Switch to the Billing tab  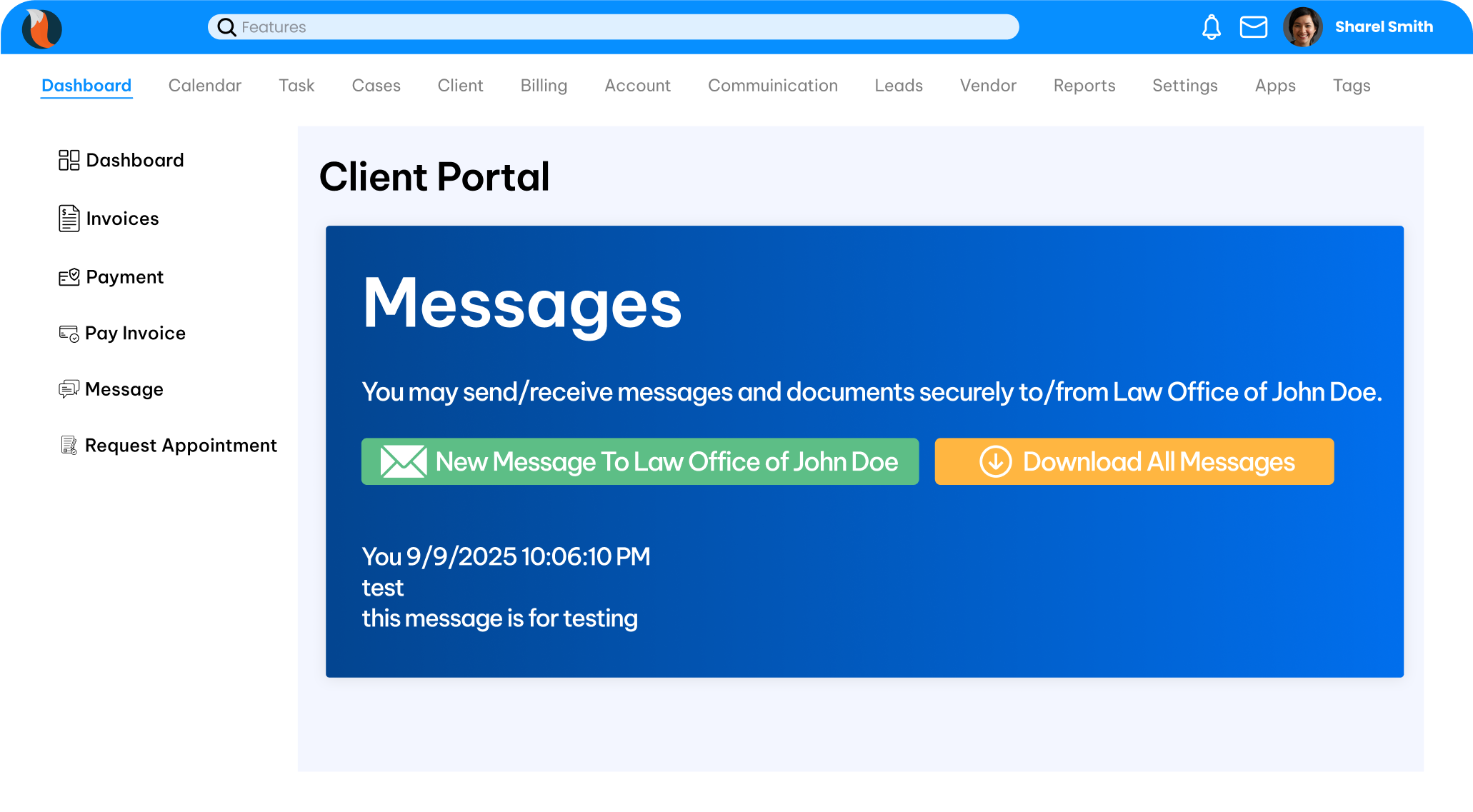(544, 86)
